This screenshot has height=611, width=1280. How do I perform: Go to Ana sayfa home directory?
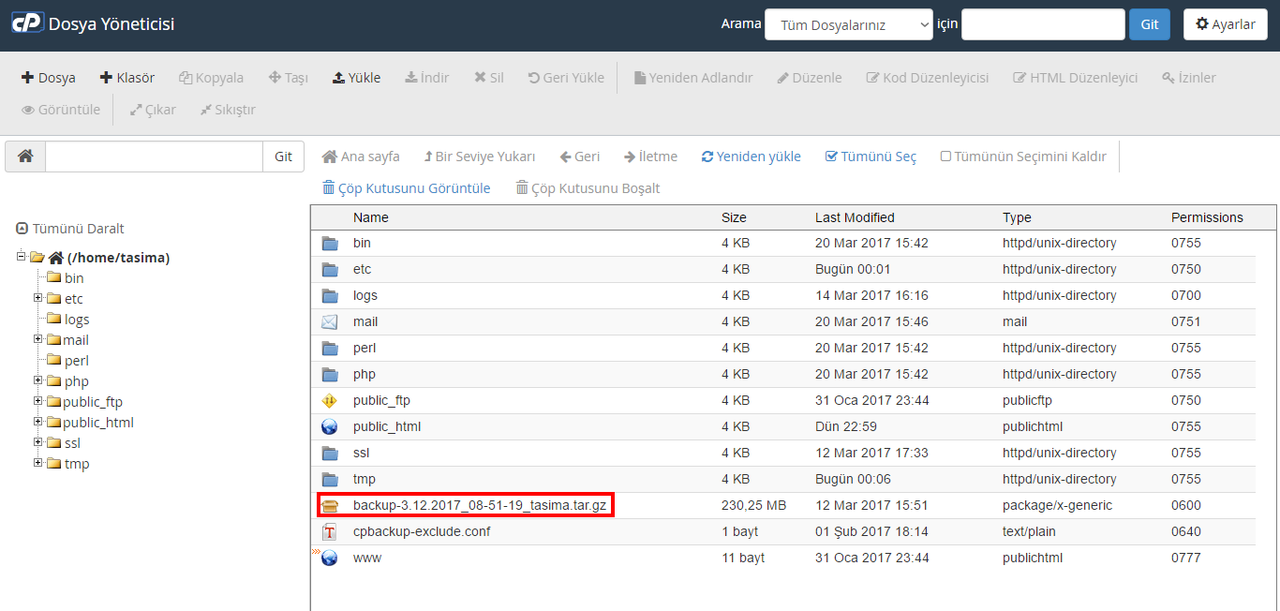pos(360,156)
